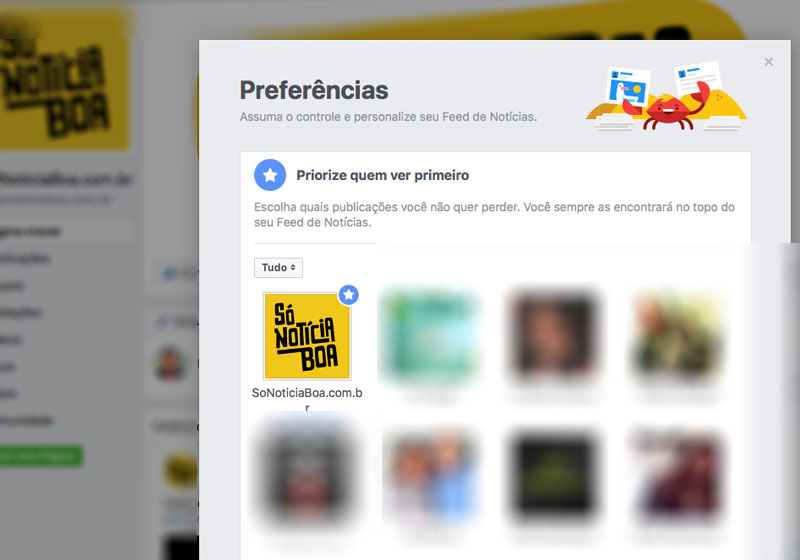Open the Tudo filter dropdown
The width and height of the screenshot is (800, 560).
pyautogui.click(x=278, y=268)
